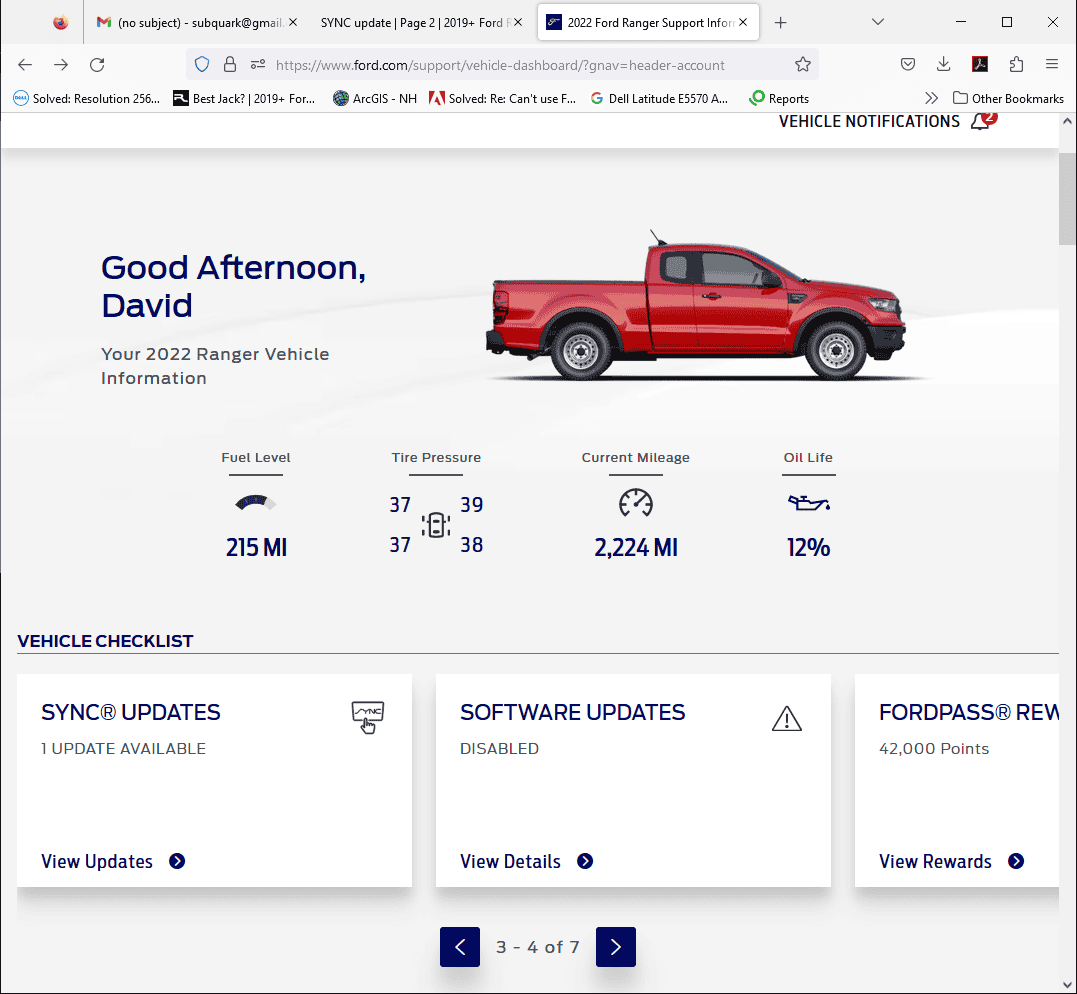
Task: Click the View Updates arrow icon
Action: point(177,861)
